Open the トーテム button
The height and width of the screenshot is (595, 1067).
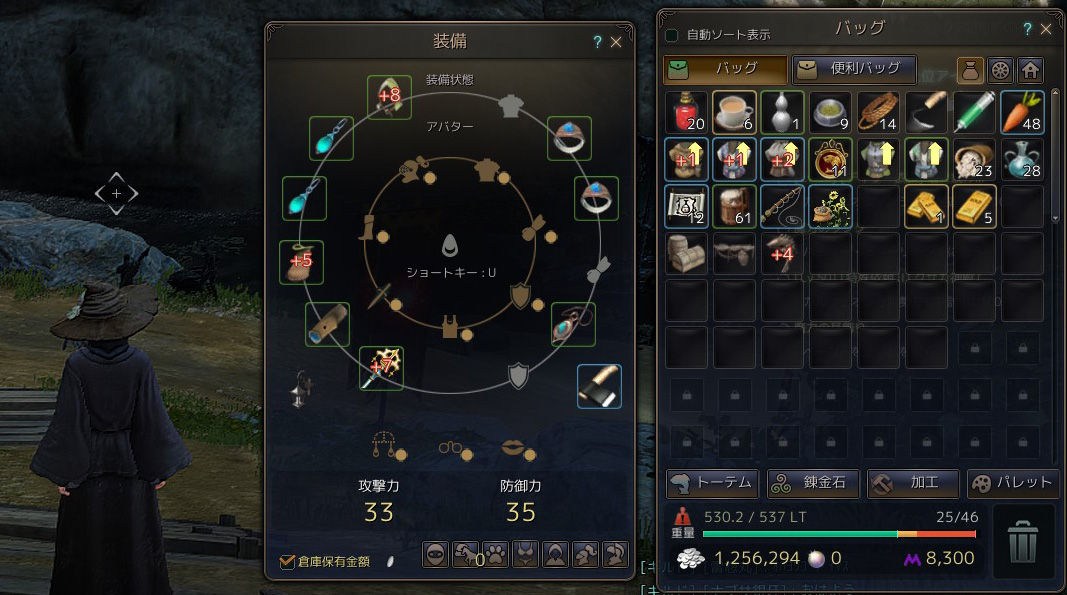(x=712, y=483)
